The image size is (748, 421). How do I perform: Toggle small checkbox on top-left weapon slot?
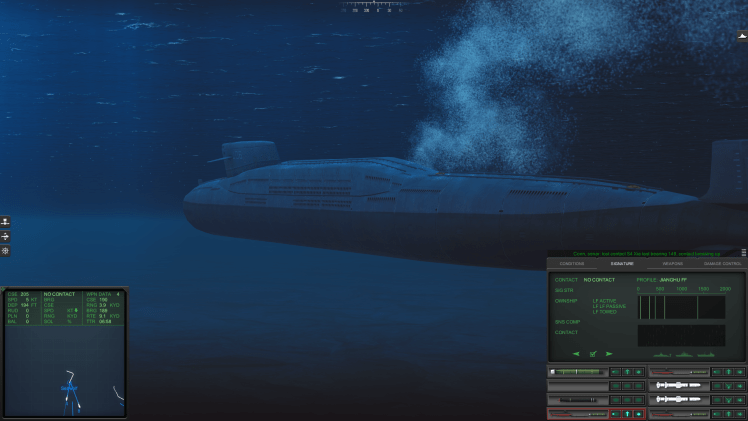click(552, 372)
